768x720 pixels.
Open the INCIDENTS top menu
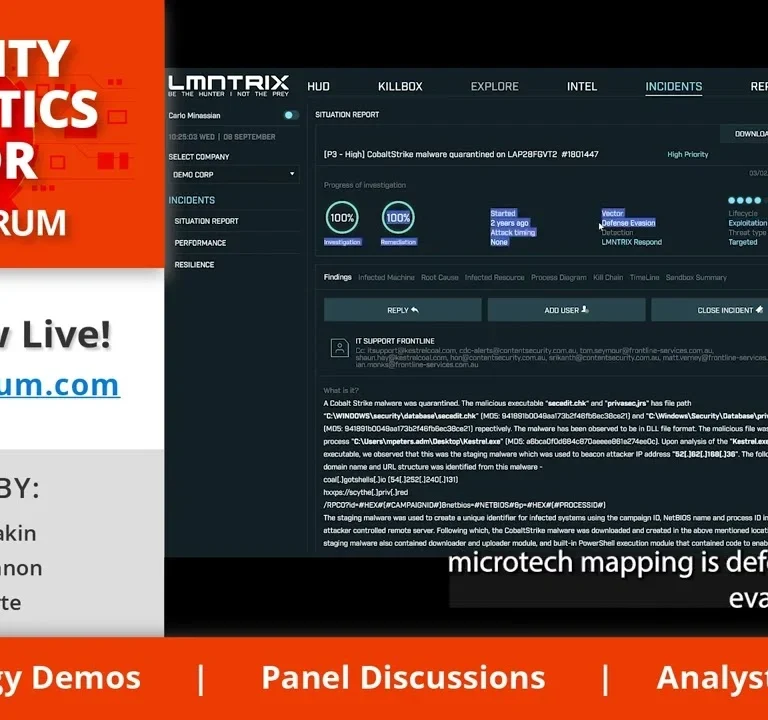click(x=673, y=87)
